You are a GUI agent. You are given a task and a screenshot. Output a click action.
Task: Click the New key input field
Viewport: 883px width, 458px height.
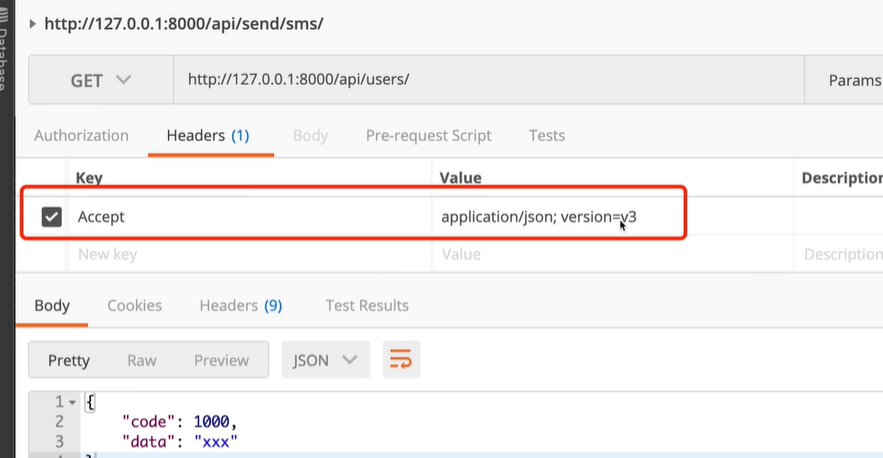coord(250,254)
